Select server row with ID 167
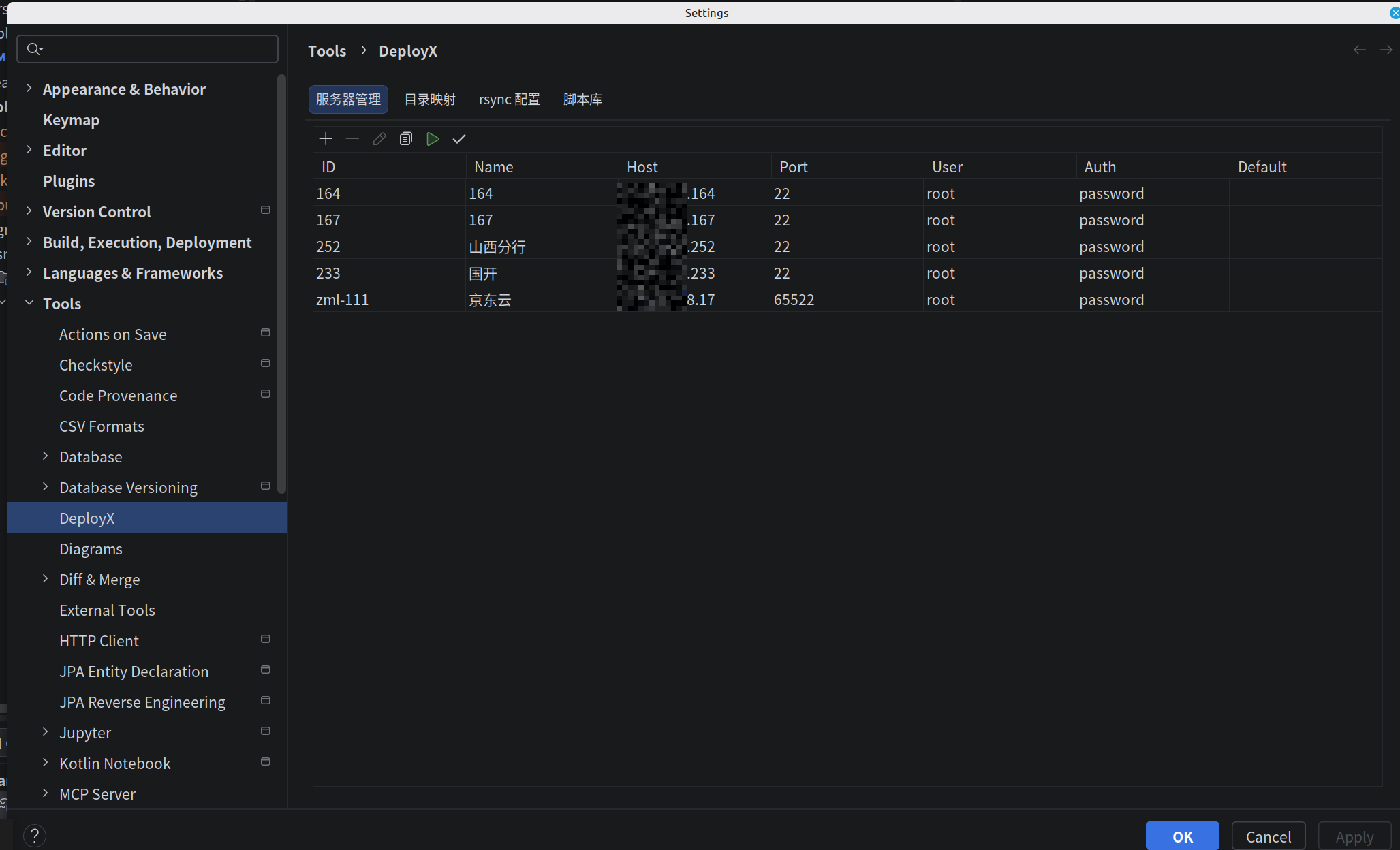The width and height of the screenshot is (1400, 850). [847, 219]
